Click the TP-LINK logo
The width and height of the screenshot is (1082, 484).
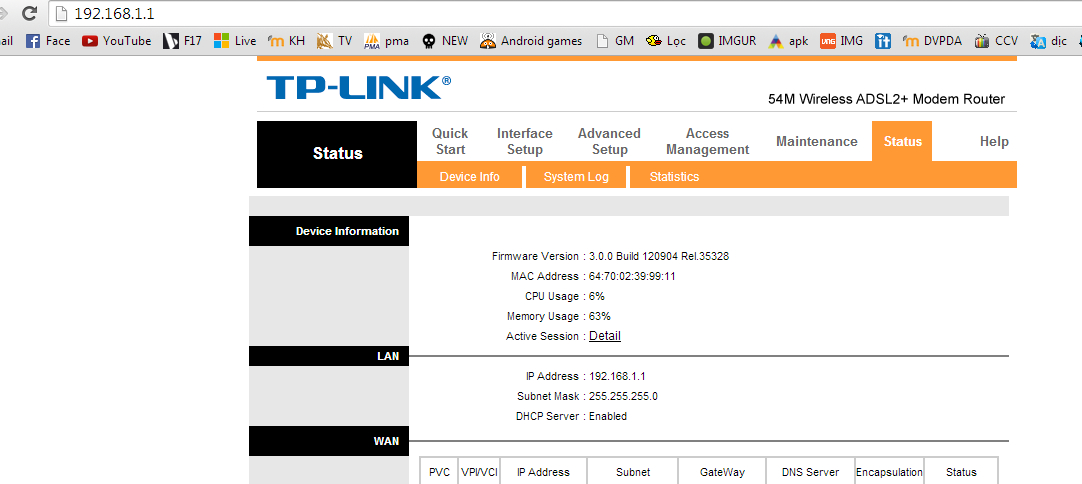point(358,88)
